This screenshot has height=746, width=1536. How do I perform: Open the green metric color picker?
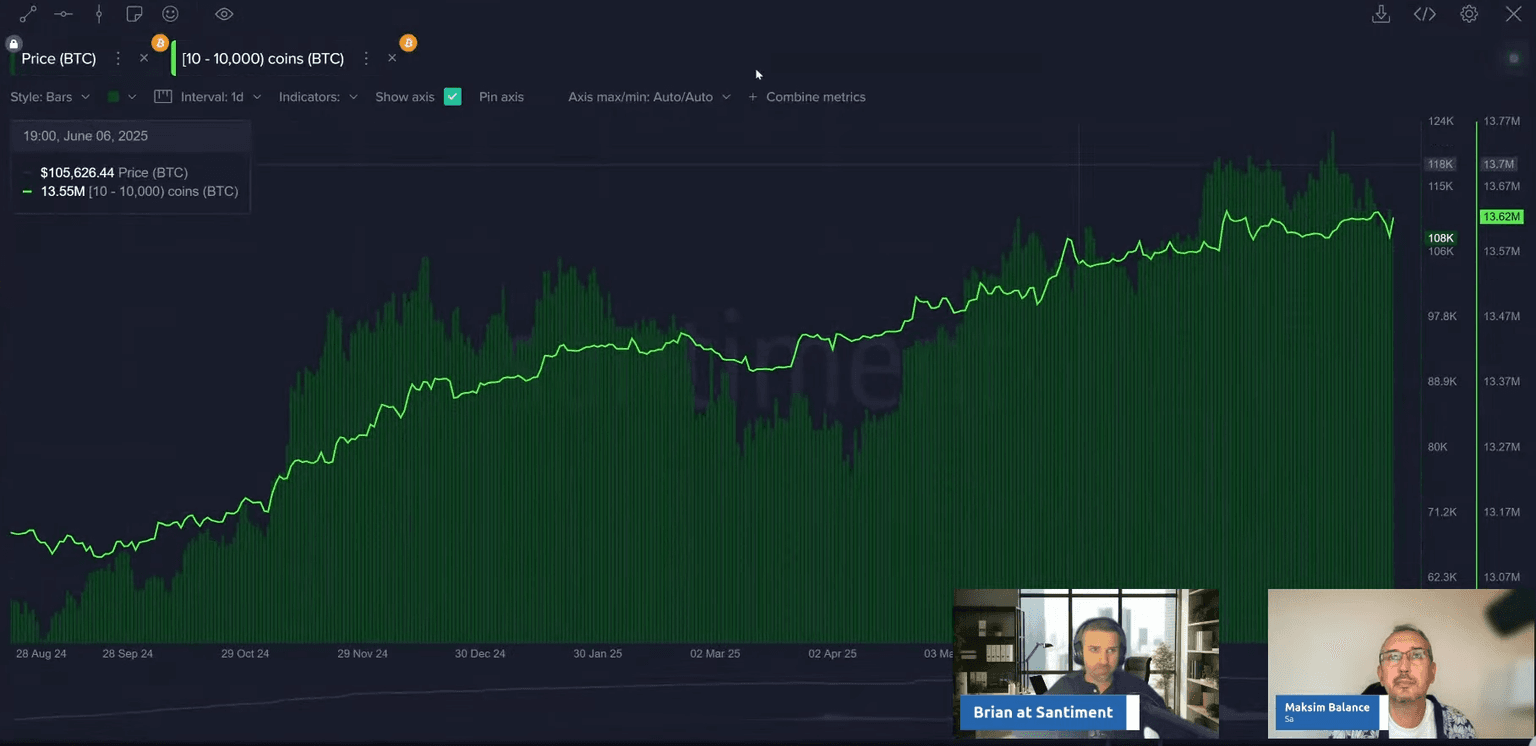[x=120, y=97]
